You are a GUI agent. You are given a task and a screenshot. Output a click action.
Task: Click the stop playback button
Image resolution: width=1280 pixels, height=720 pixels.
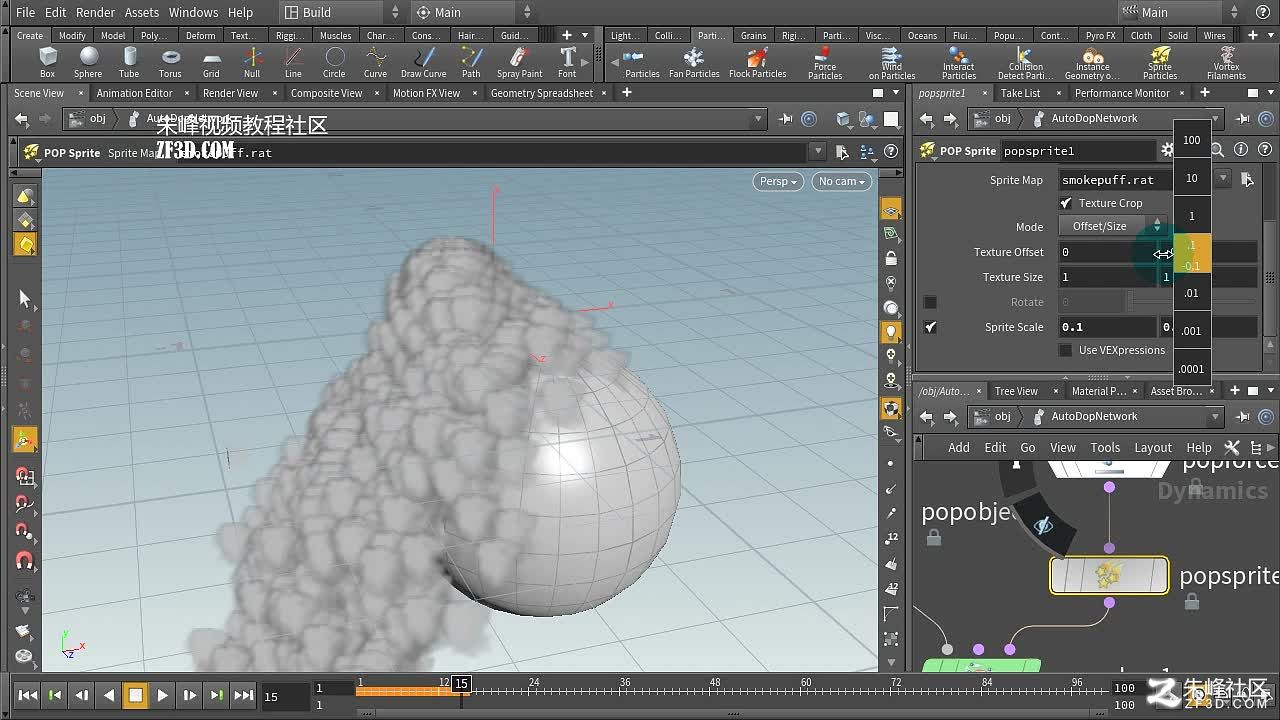(x=135, y=695)
